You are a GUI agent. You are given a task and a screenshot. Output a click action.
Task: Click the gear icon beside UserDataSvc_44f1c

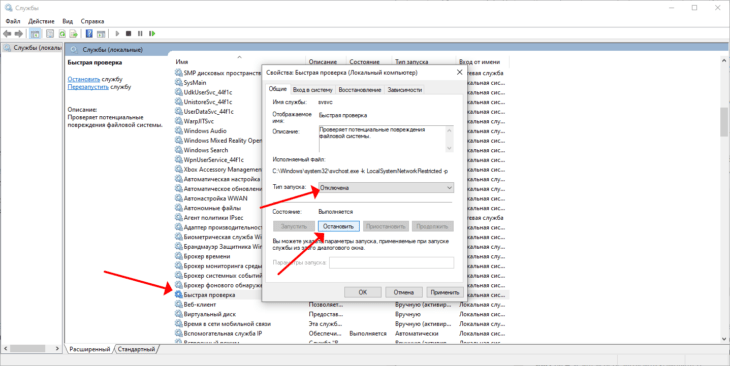(178, 111)
